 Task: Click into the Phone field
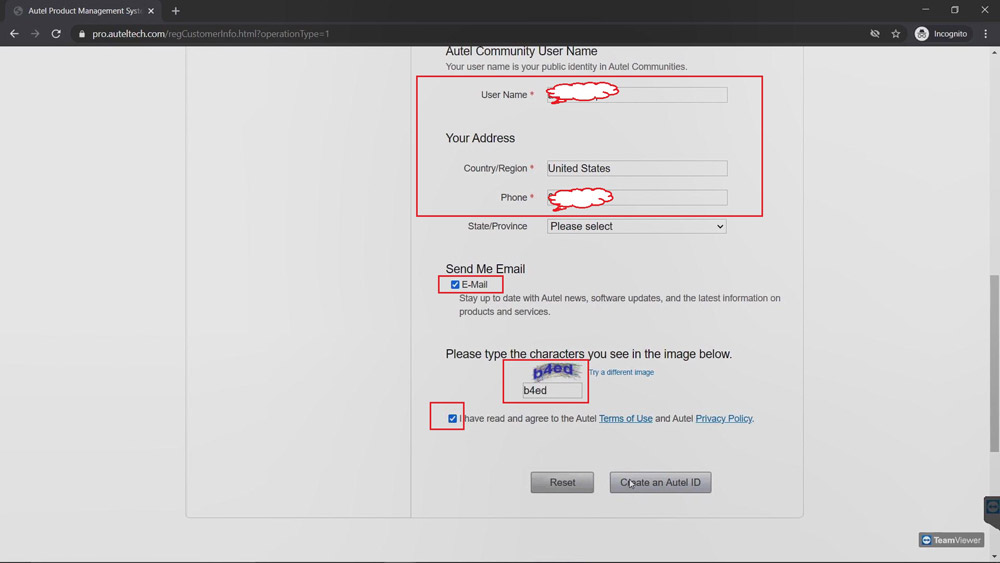coord(636,198)
